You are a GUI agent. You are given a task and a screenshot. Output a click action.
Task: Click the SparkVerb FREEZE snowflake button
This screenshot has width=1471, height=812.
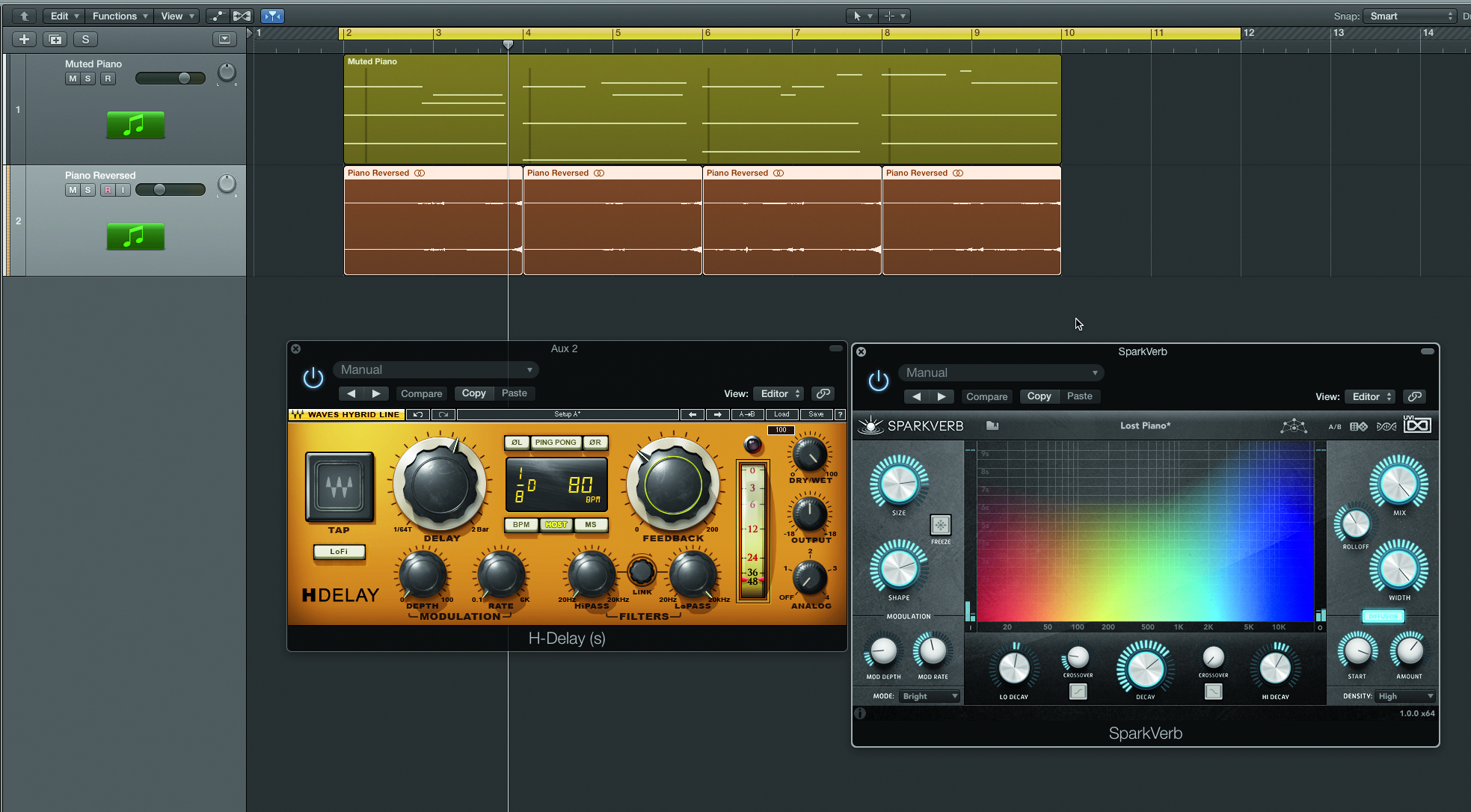click(x=941, y=525)
